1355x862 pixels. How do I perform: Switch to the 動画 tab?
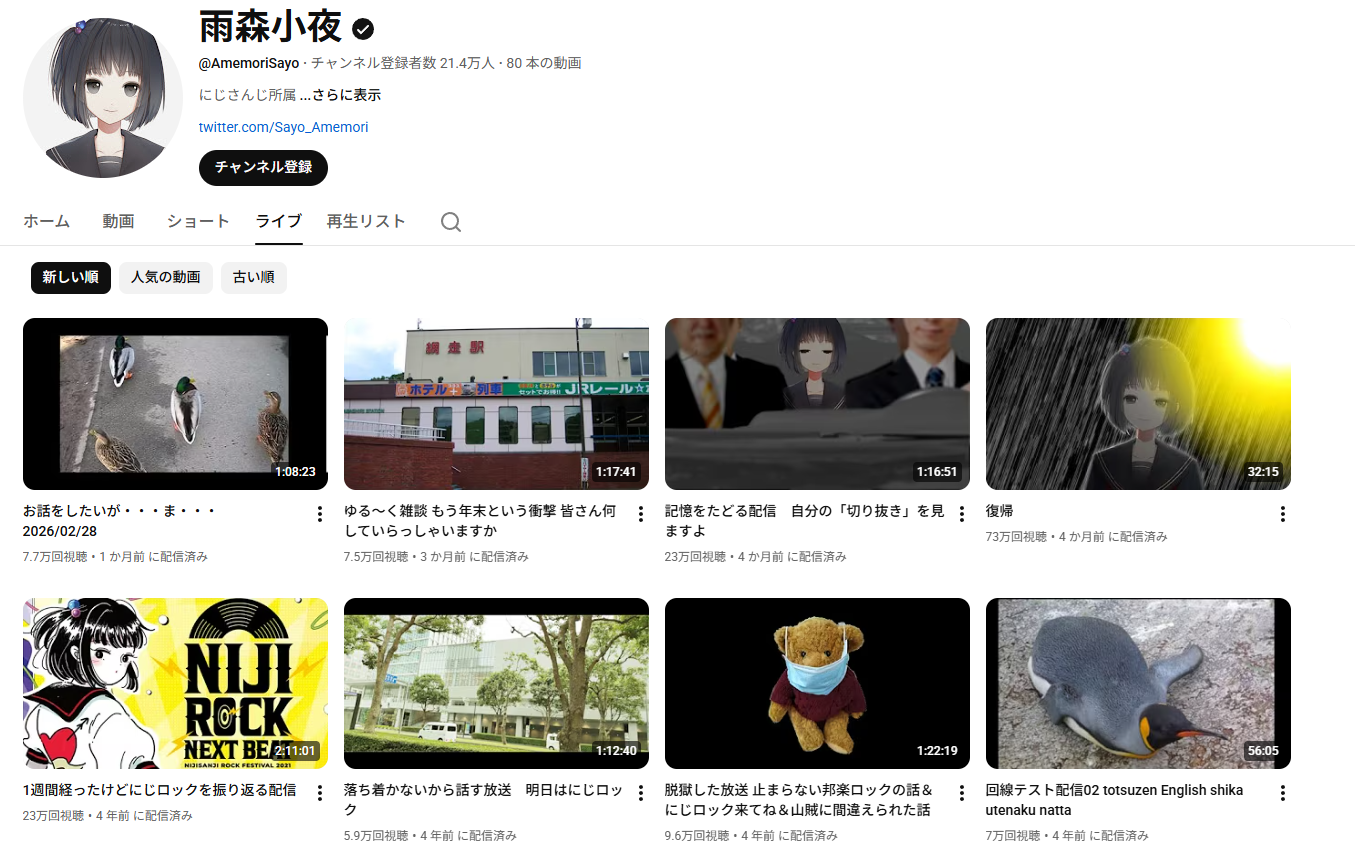click(118, 221)
